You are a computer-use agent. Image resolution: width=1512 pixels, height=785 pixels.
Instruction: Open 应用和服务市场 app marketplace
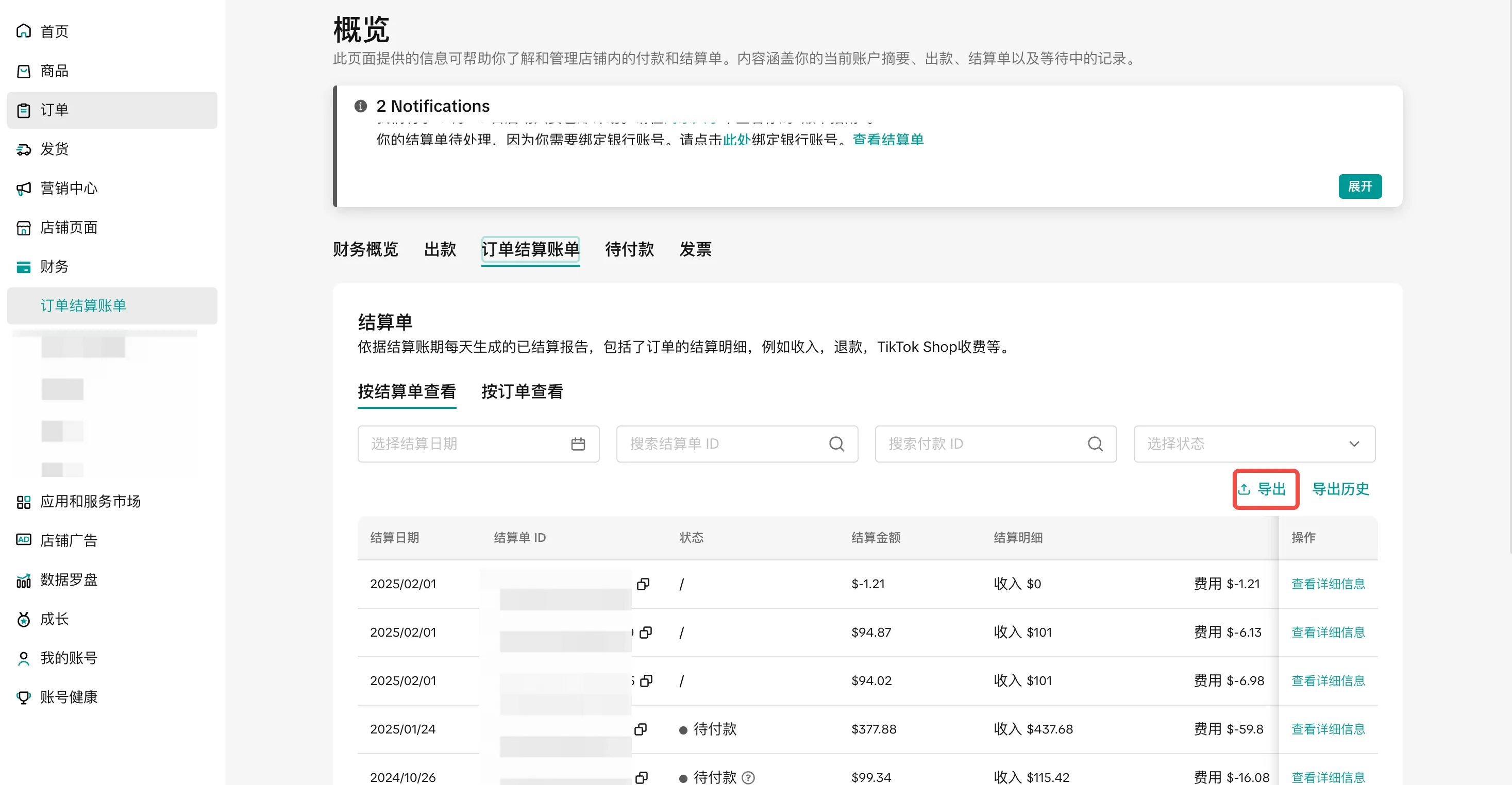[90, 501]
